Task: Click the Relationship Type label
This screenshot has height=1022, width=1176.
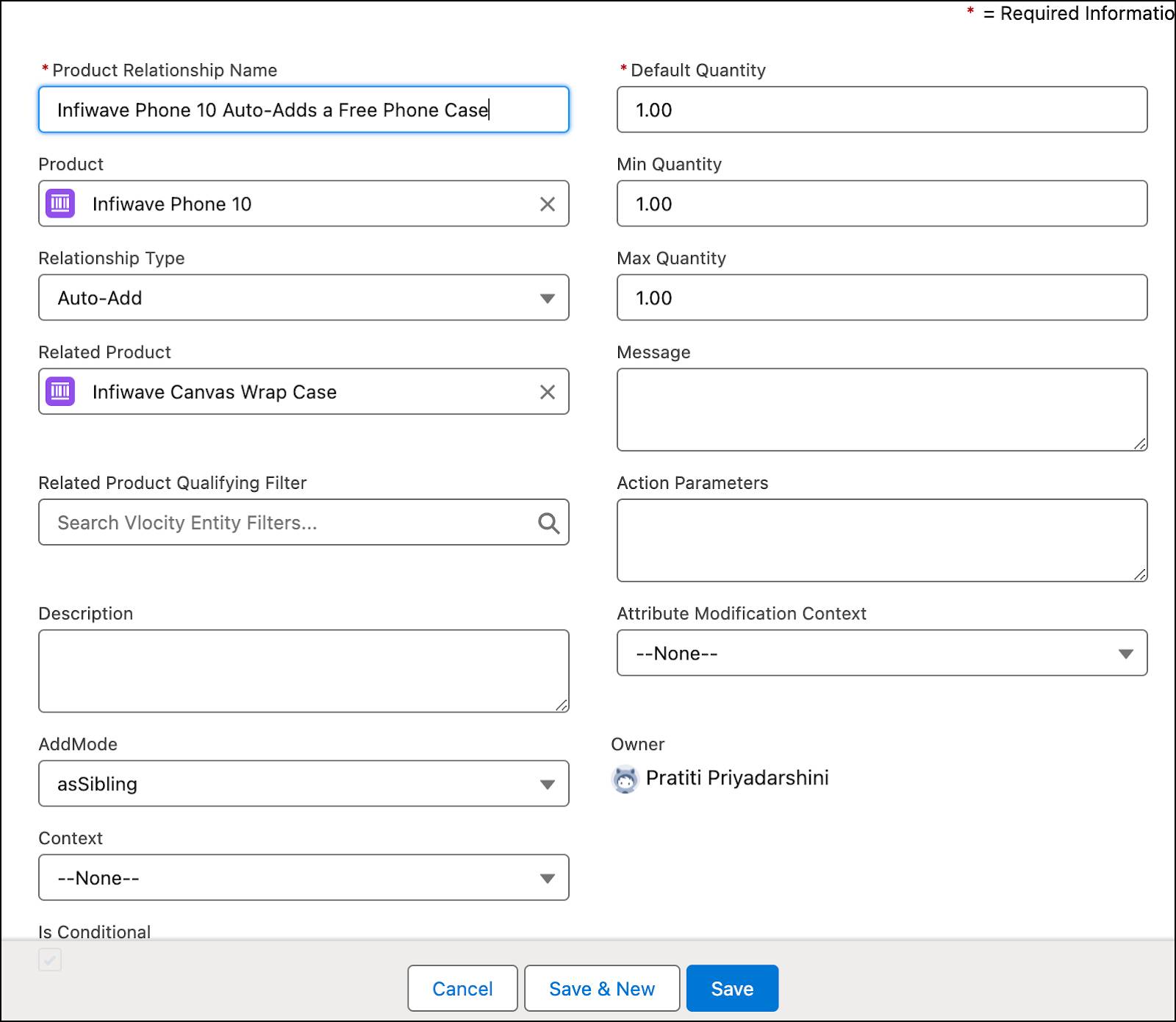Action: pyautogui.click(x=112, y=259)
